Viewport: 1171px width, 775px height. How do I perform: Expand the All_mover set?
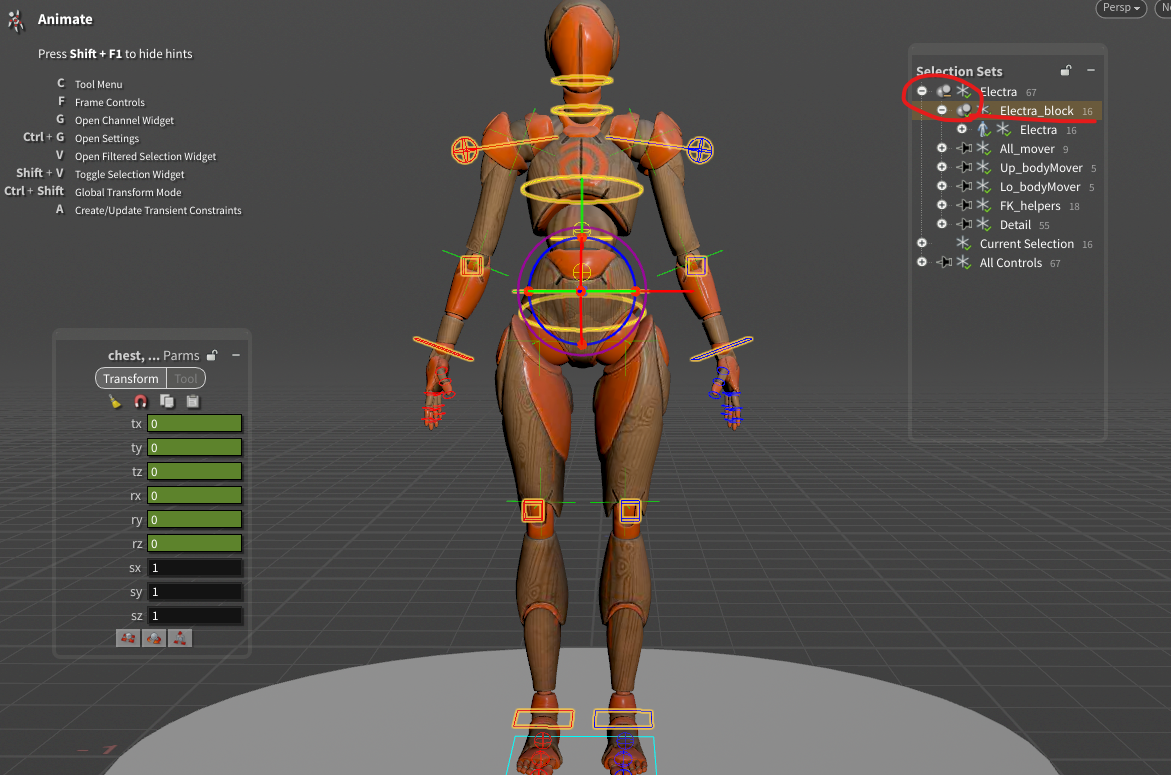(x=942, y=148)
